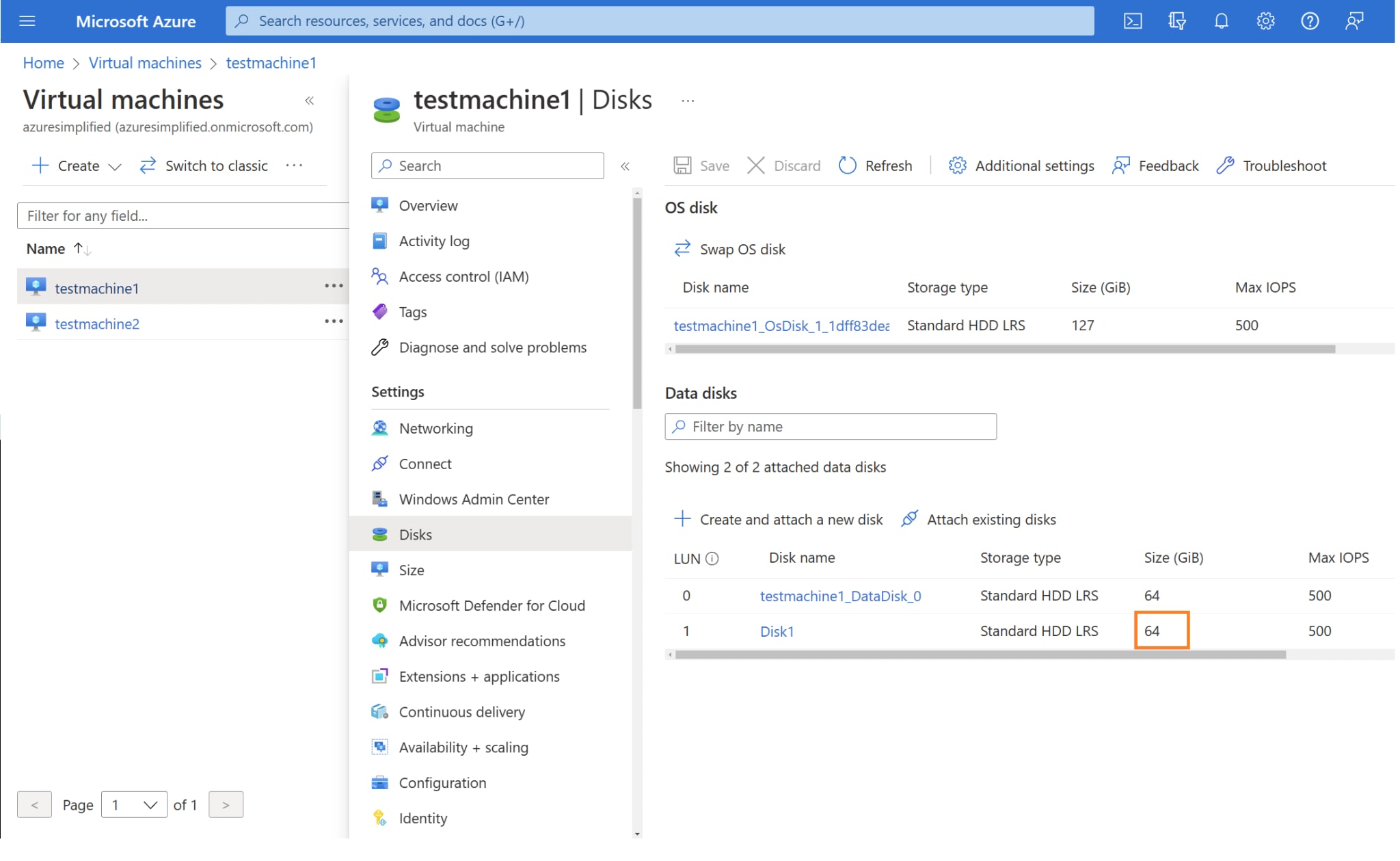Open Additional settings gear

(x=957, y=165)
